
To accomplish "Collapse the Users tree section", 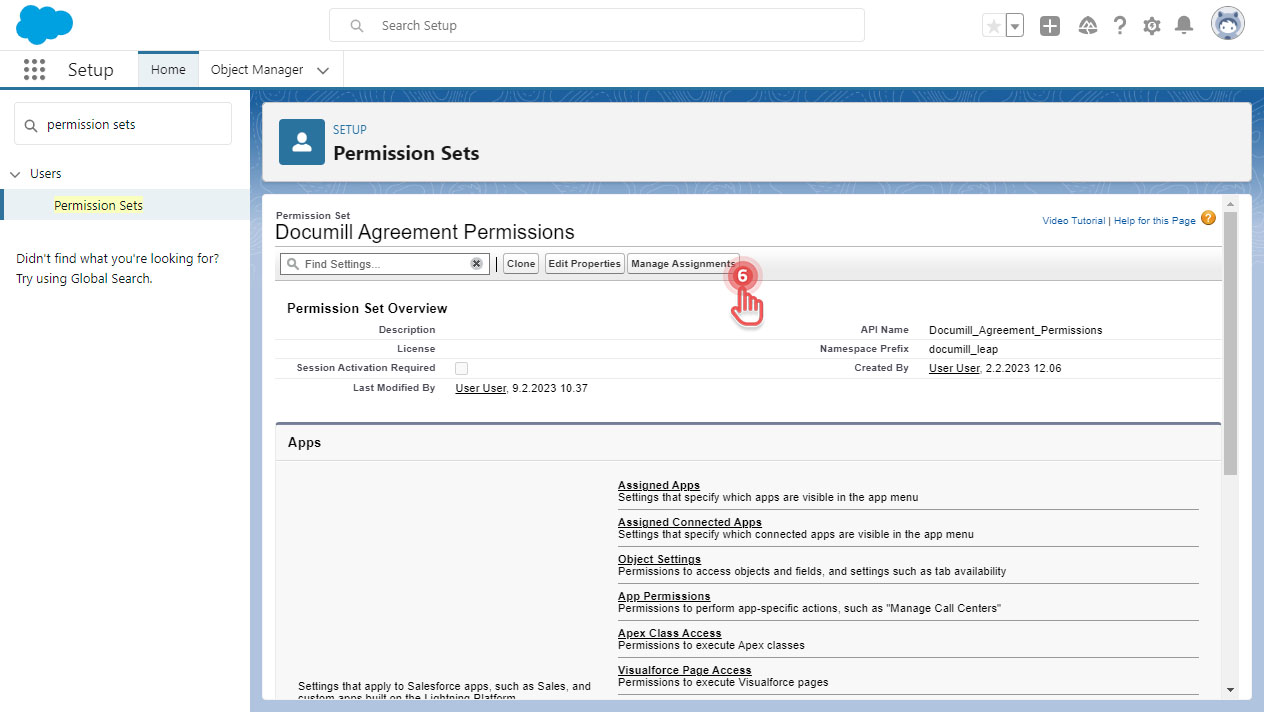I will coord(15,174).
